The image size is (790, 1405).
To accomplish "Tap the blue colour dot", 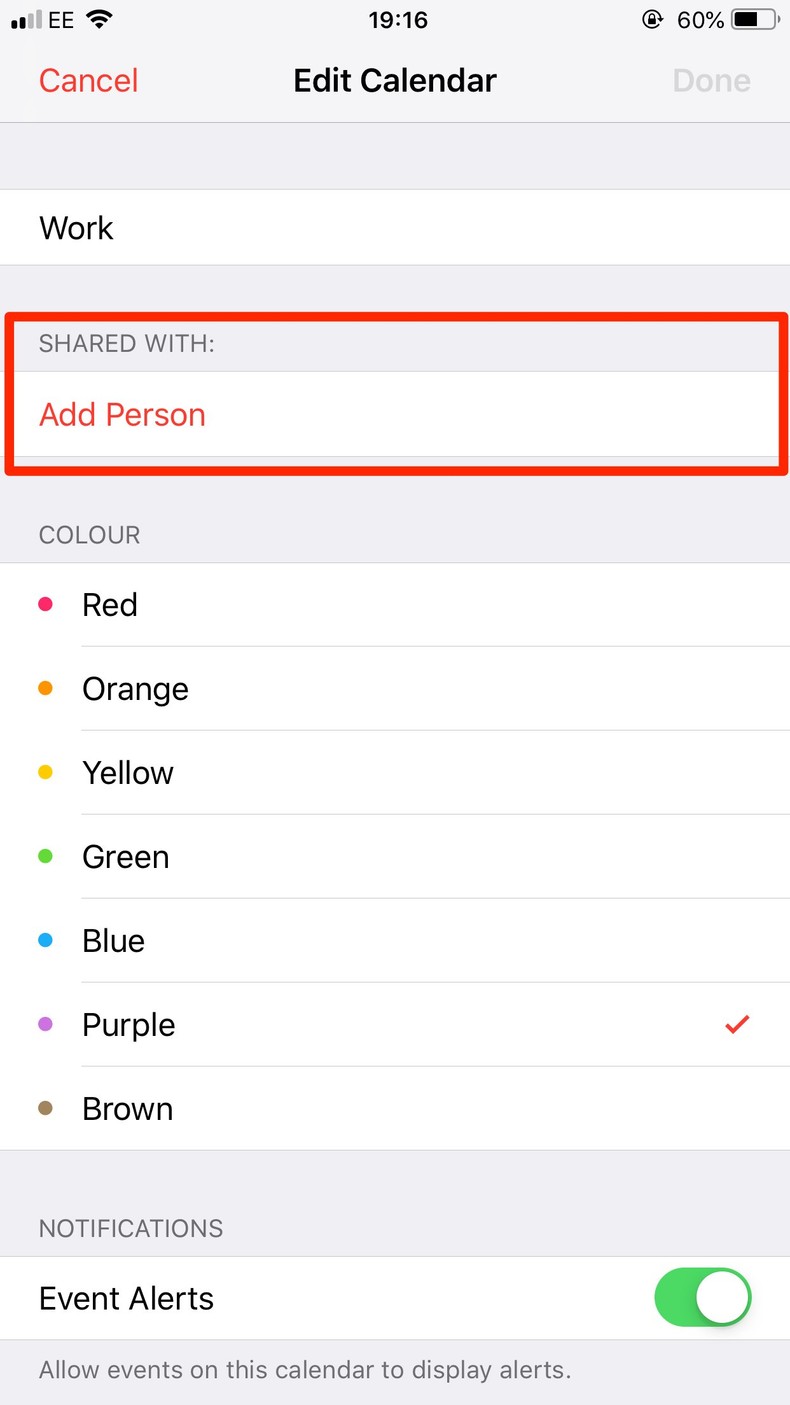I will [45, 940].
